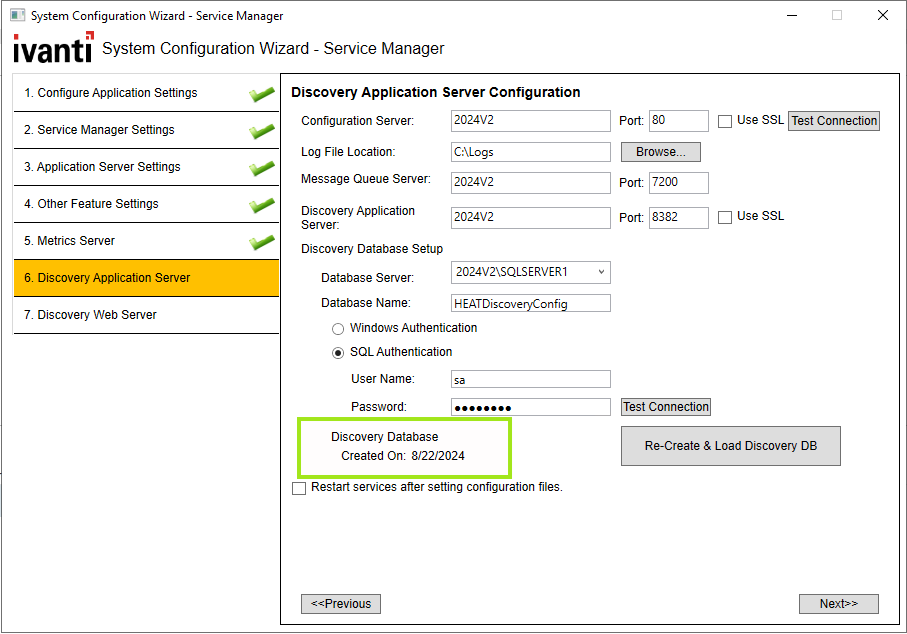This screenshot has width=907, height=634.
Task: Test the Configuration Server connection
Action: click(x=834, y=121)
